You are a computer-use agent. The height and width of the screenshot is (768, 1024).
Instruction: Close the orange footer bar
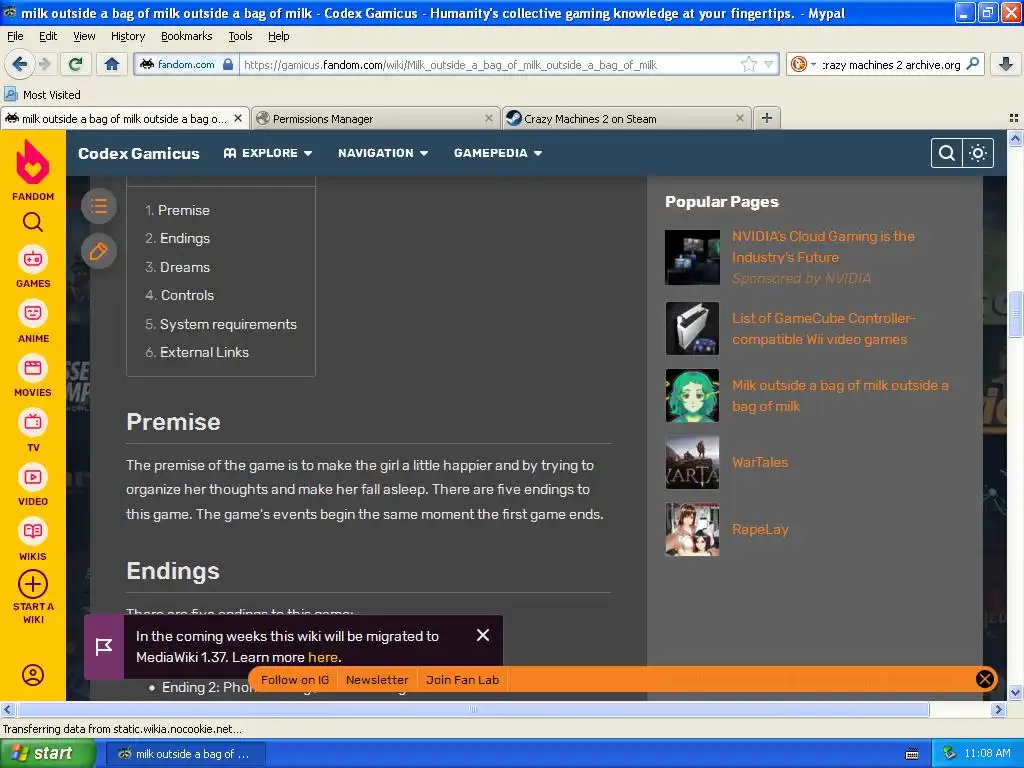(x=985, y=679)
